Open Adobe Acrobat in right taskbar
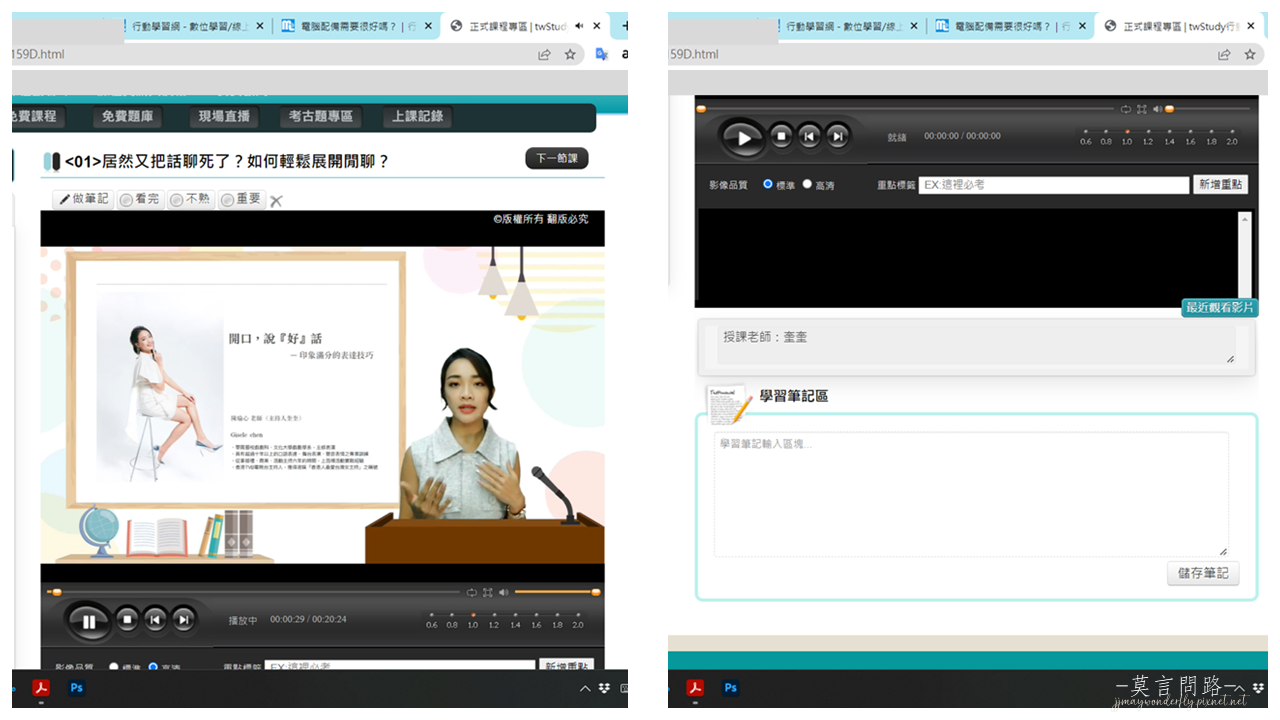 695,687
